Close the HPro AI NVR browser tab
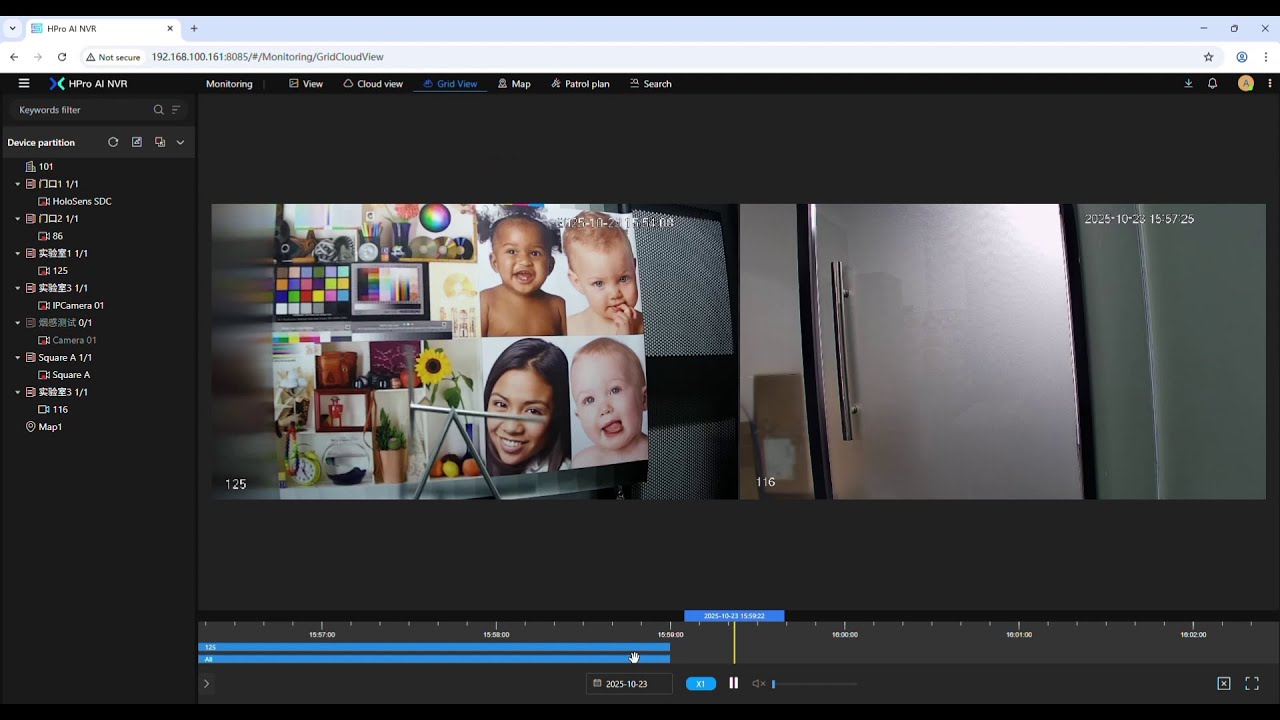The image size is (1280, 720). click(x=170, y=28)
